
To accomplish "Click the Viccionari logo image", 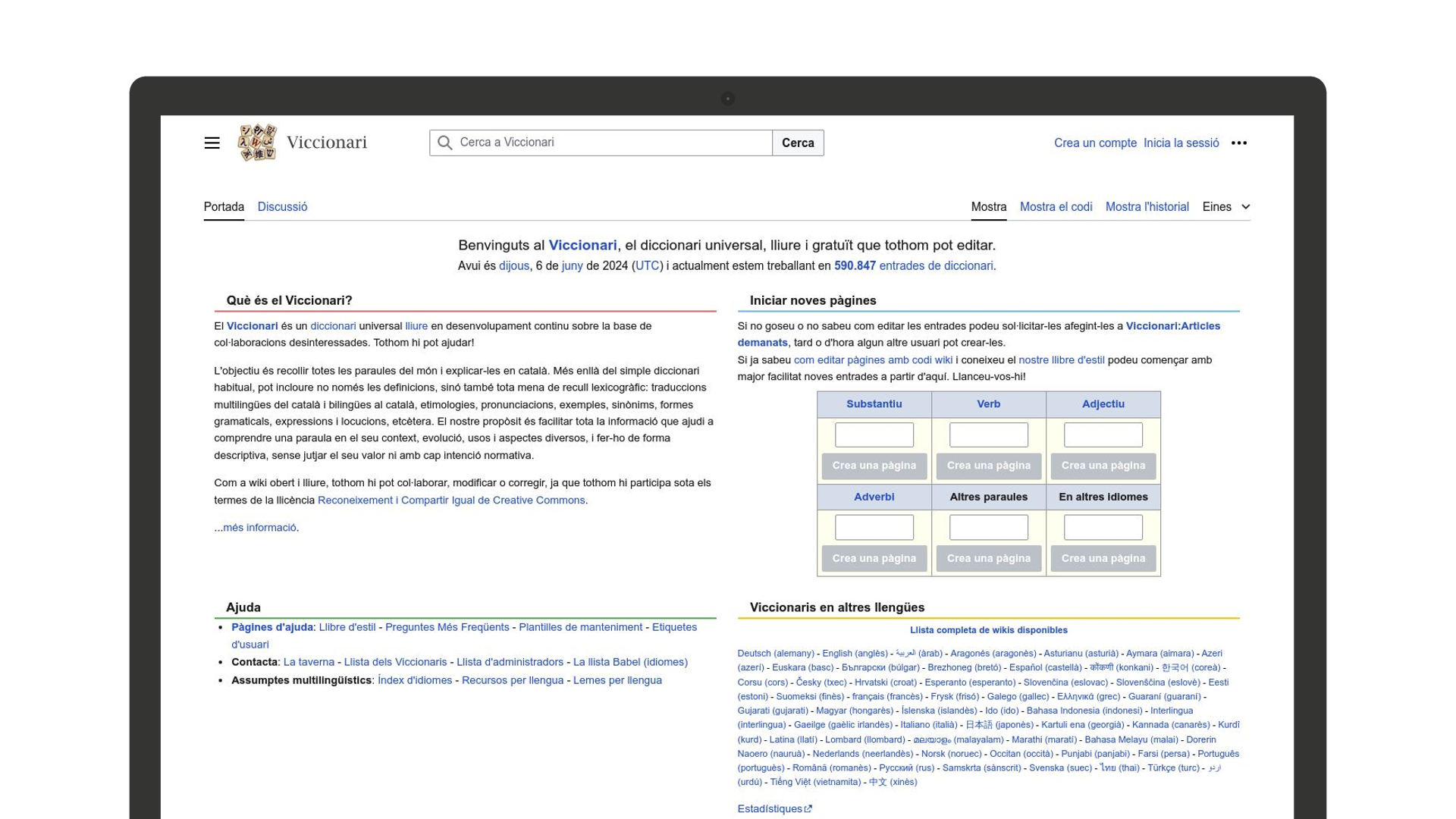I will pos(258,143).
